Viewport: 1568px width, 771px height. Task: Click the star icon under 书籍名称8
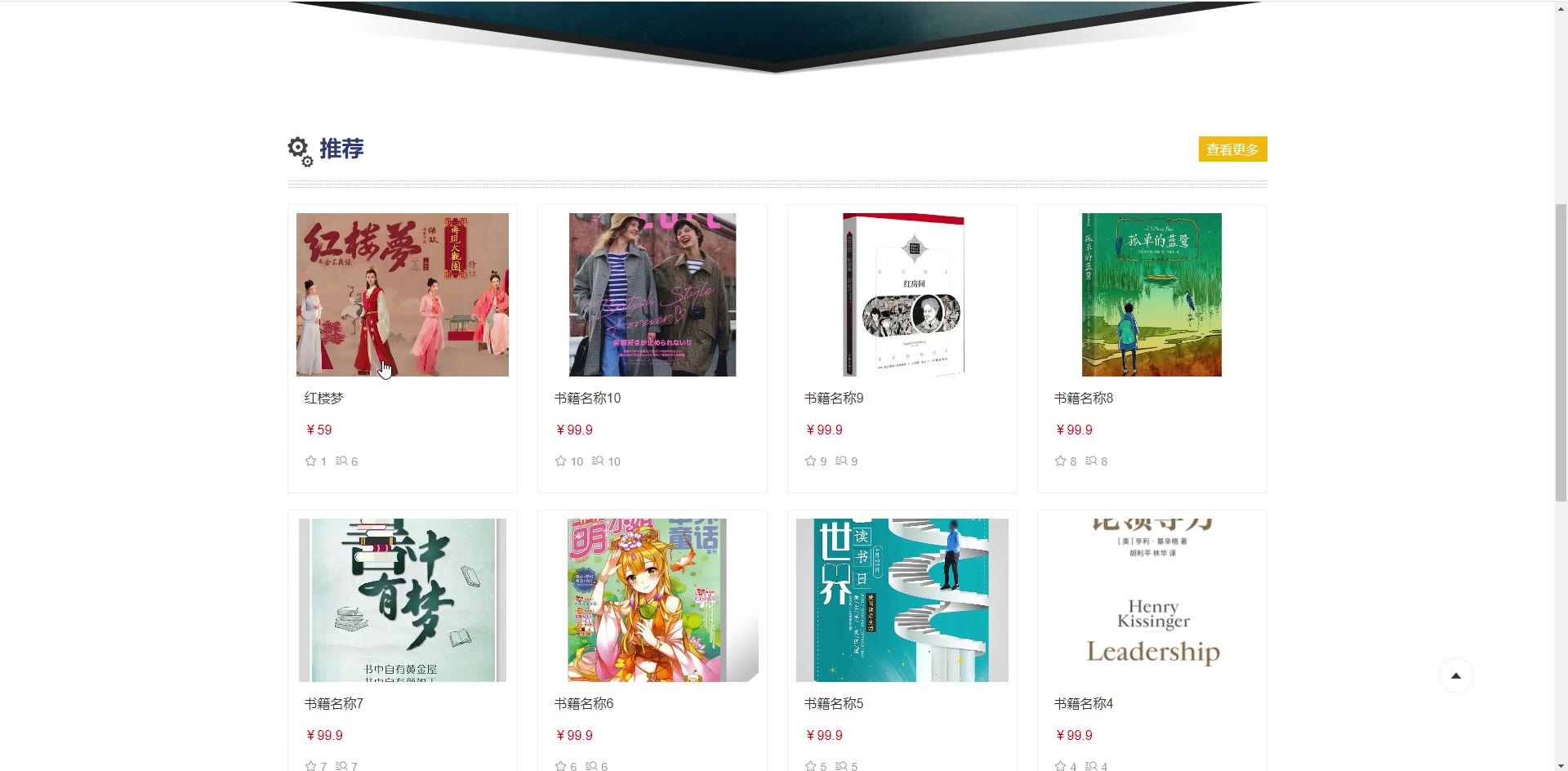point(1060,461)
